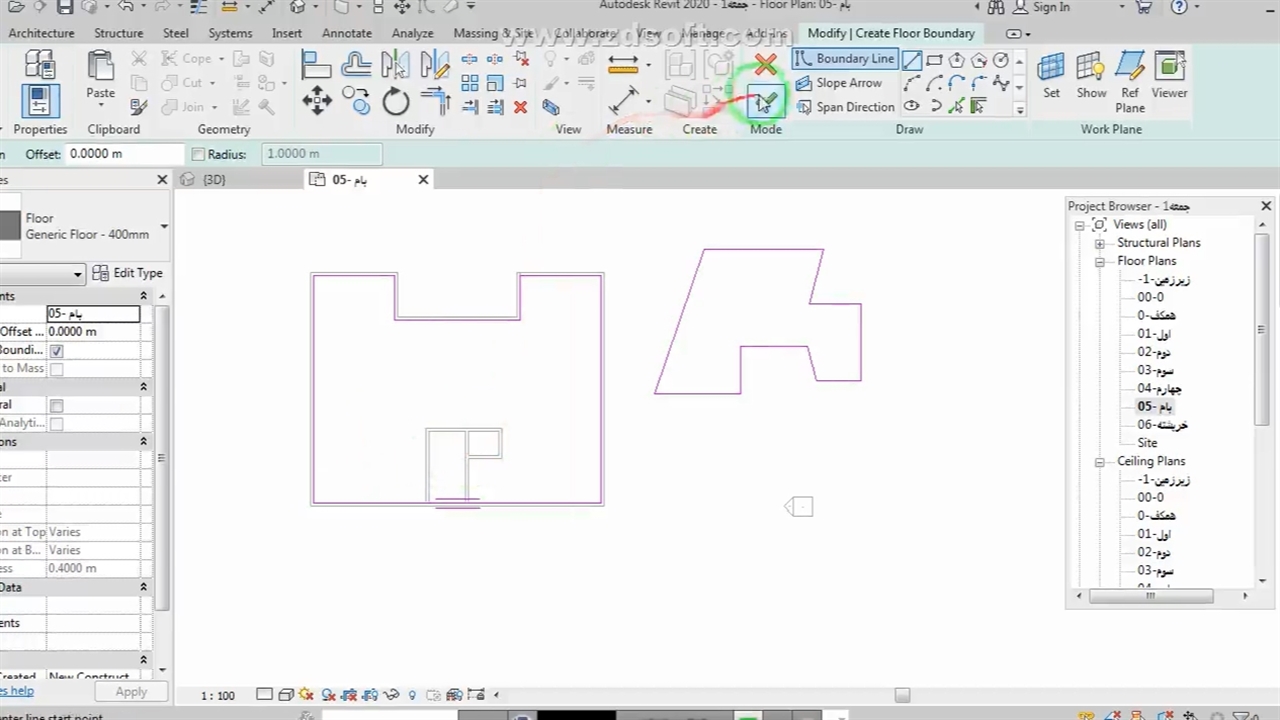Image resolution: width=1280 pixels, height=720 pixels.
Task: Click the green checkmark Finish Edit Mode
Action: pos(765,102)
